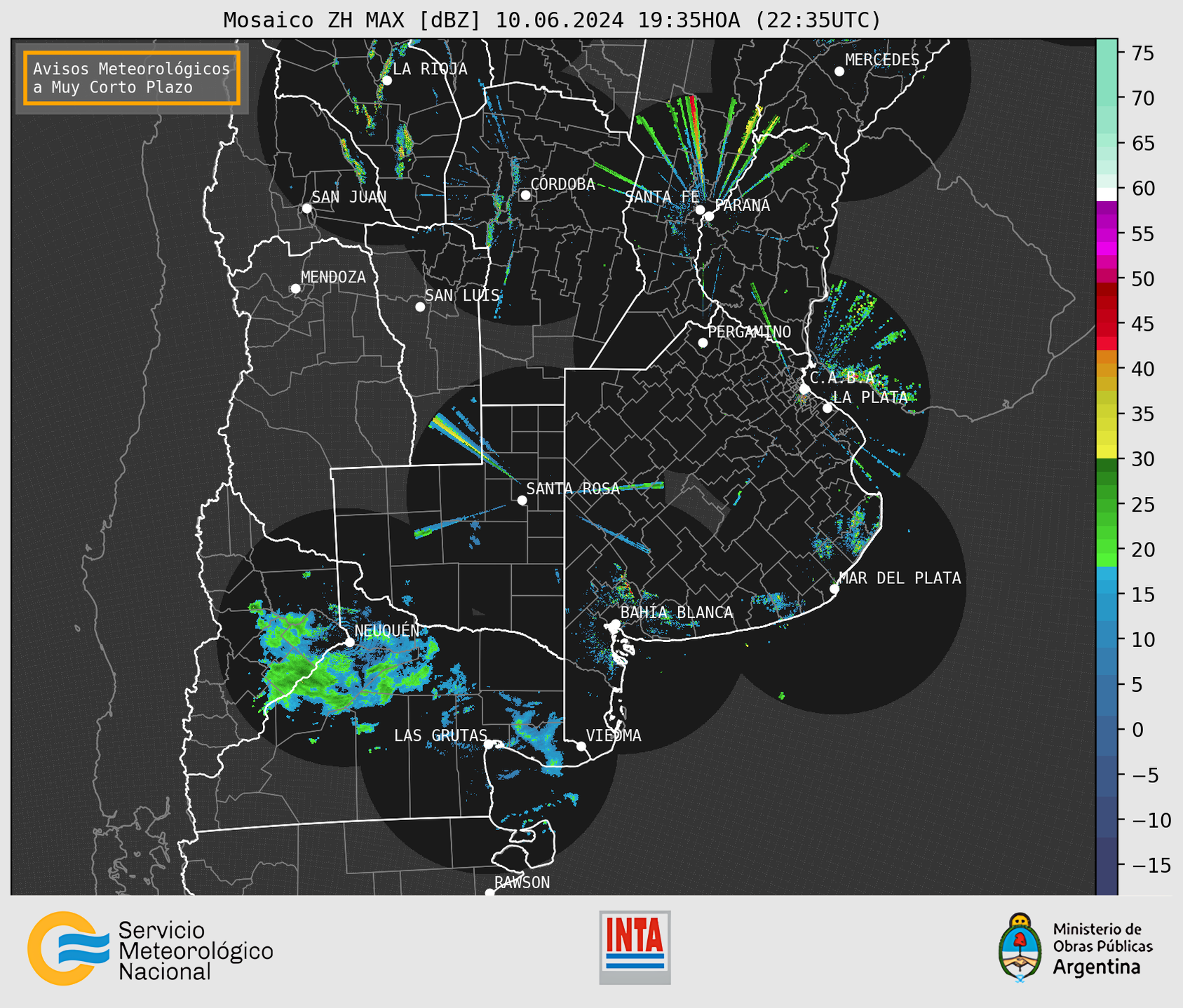This screenshot has width=1183, height=1008.
Task: Click the LAS GRUTAS city marker dot
Action: point(489,744)
